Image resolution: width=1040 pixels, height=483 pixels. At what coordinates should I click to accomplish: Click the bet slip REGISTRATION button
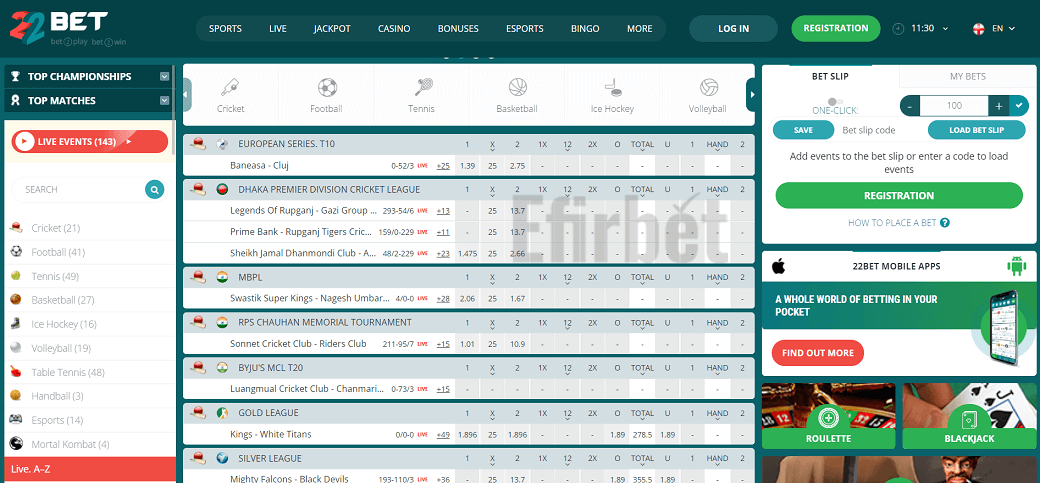(x=899, y=196)
